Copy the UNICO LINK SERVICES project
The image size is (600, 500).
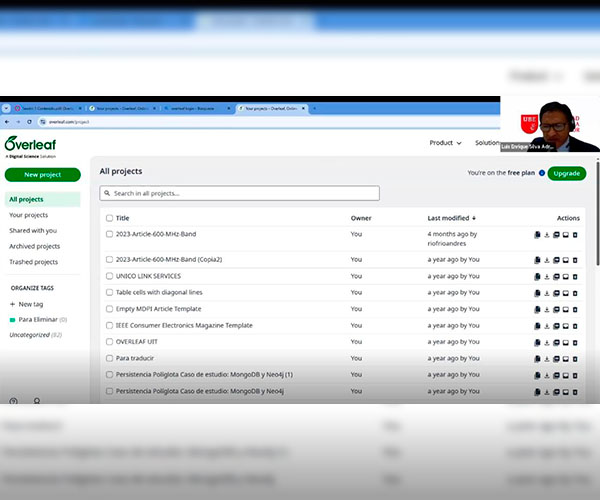[537, 277]
